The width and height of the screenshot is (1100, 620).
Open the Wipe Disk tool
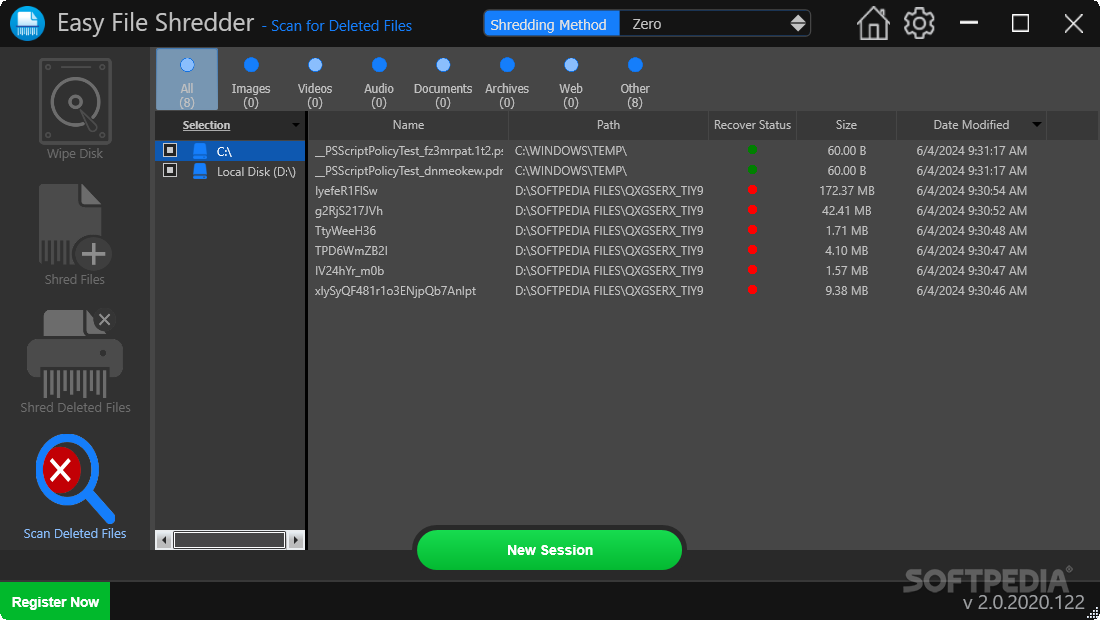pos(75,109)
